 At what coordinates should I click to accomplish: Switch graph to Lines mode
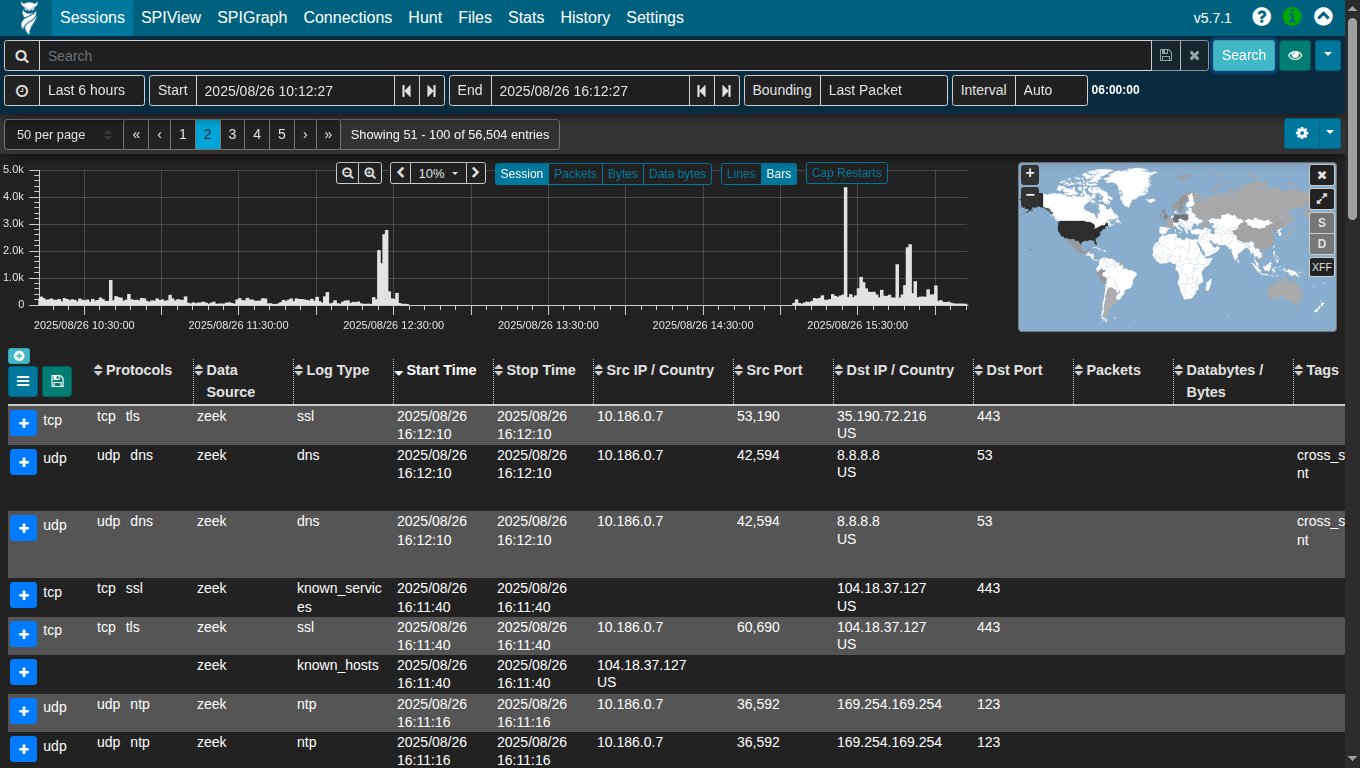point(740,174)
